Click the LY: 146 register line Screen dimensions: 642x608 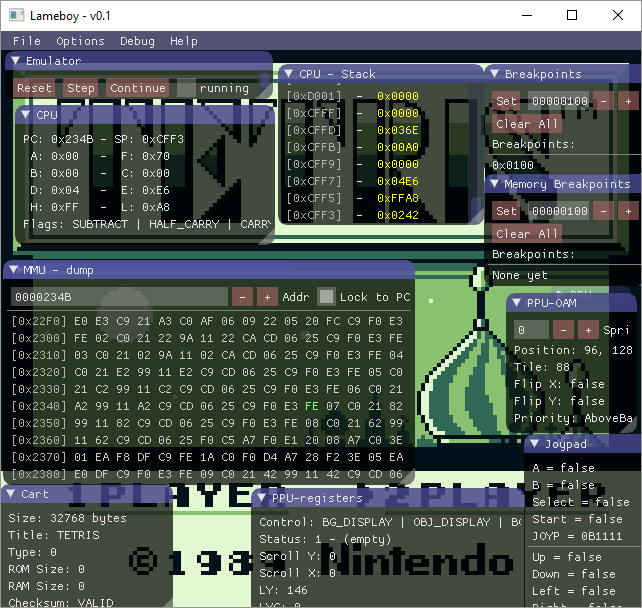(283, 590)
